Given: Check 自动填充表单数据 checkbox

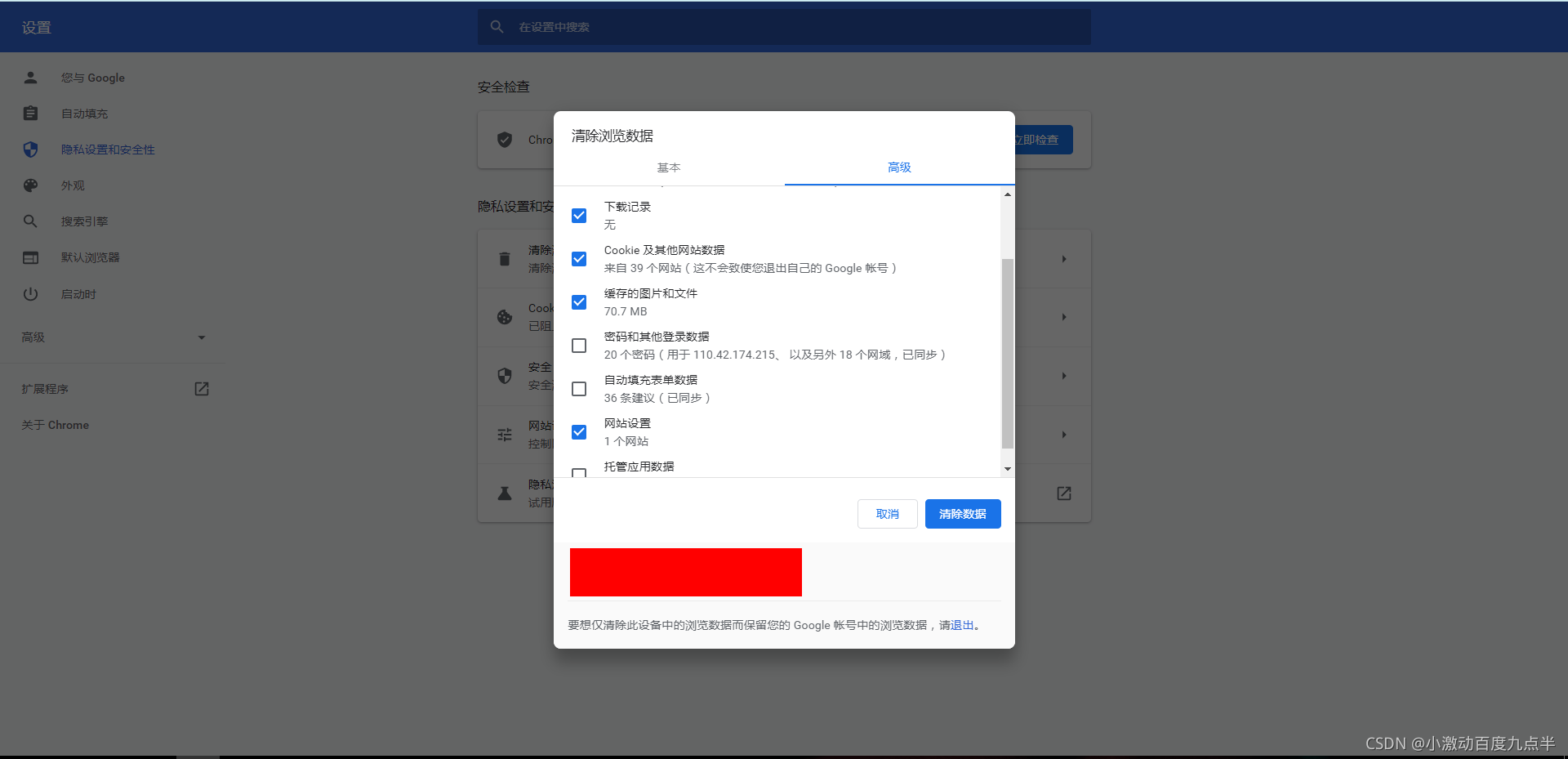Looking at the screenshot, I should [579, 389].
